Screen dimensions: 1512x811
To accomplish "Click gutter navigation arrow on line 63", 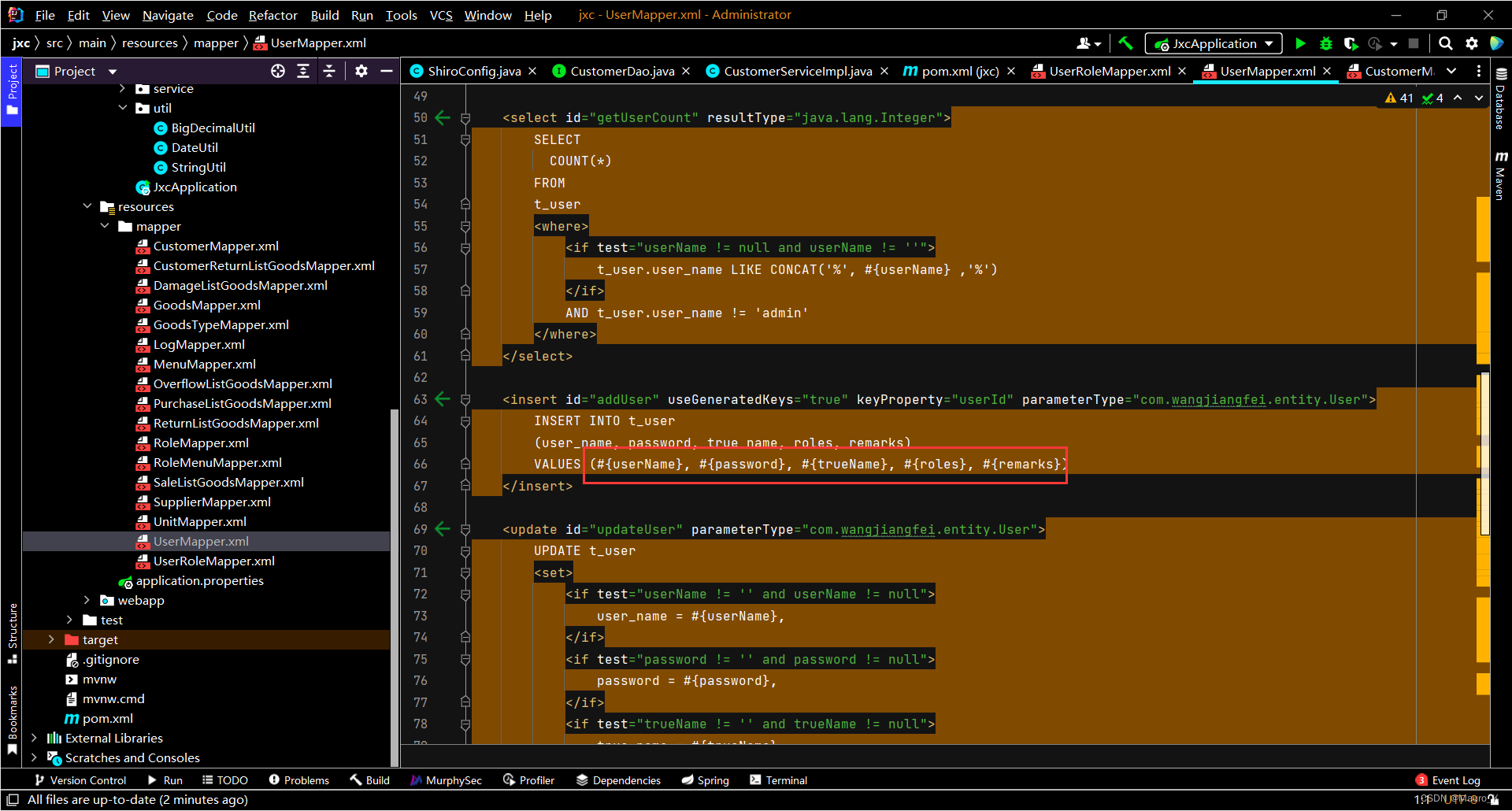I will (443, 399).
